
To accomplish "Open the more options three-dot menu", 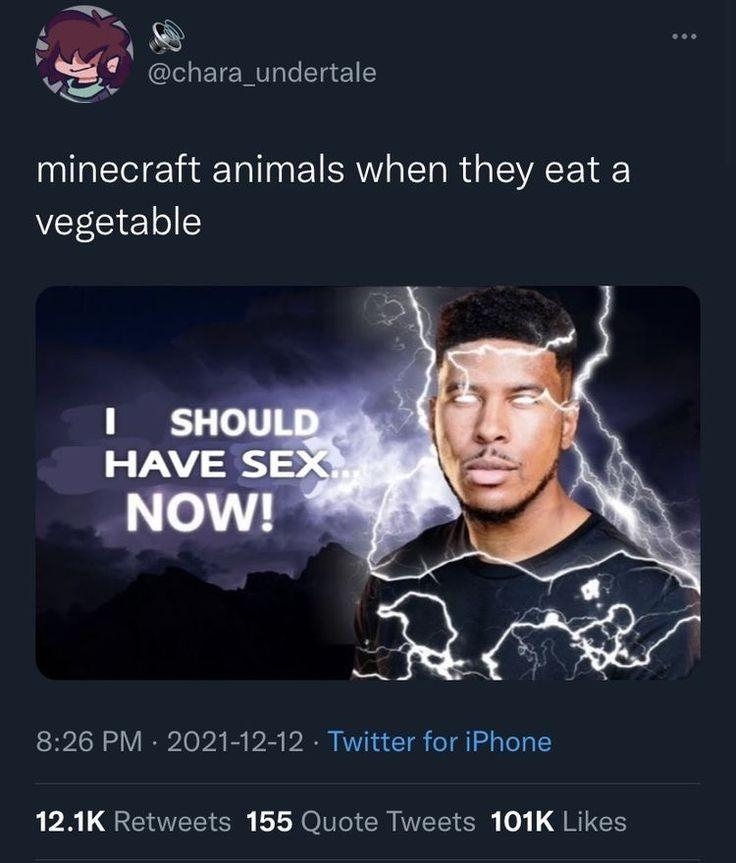I will 684,37.
